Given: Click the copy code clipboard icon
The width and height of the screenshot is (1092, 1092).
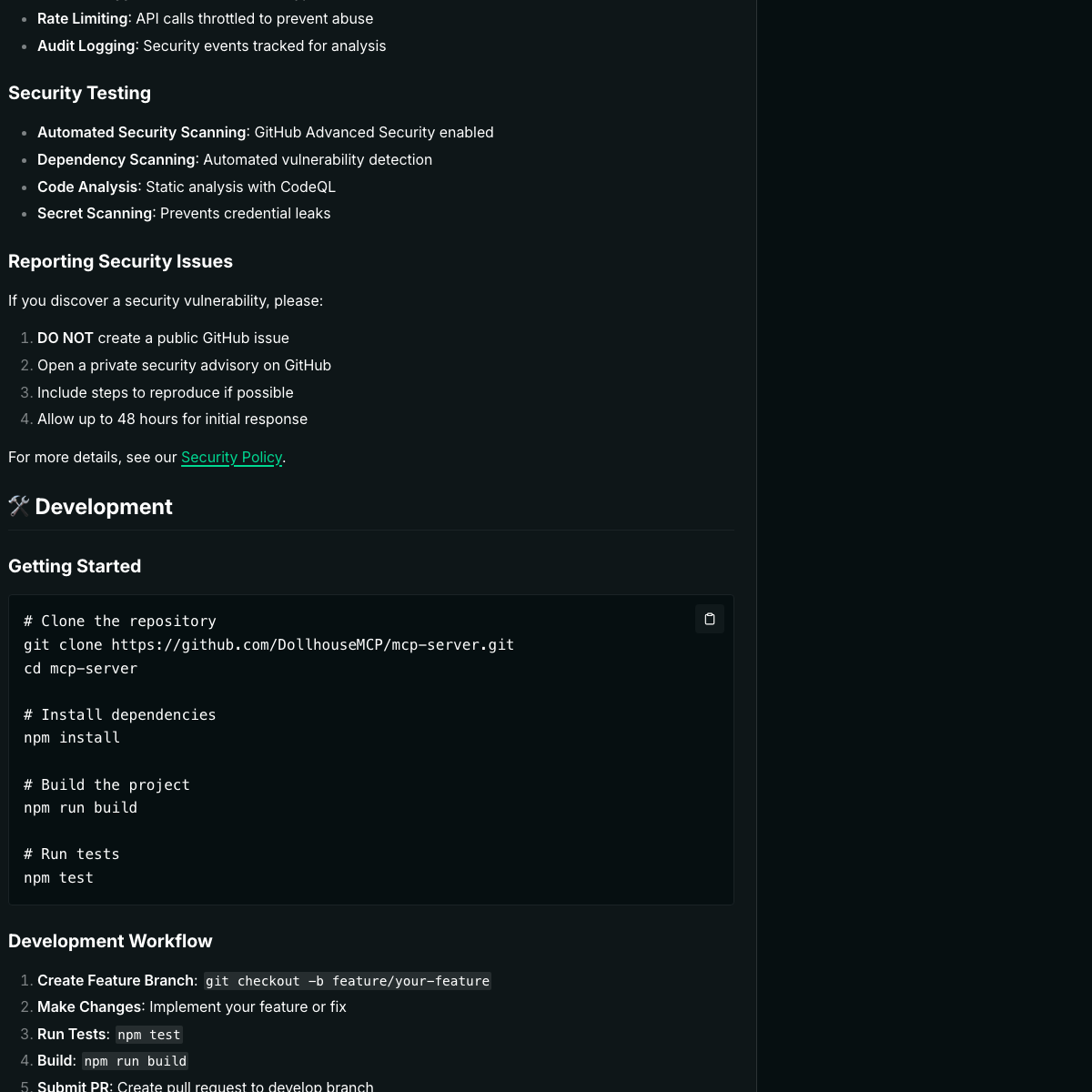Looking at the screenshot, I should point(710,619).
